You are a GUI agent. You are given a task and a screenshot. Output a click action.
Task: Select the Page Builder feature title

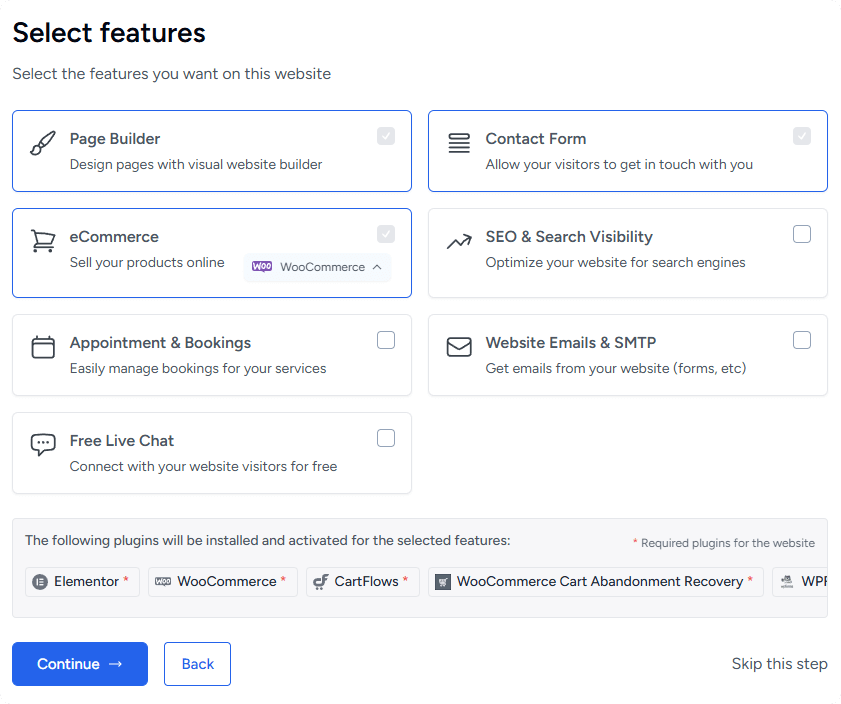[115, 139]
